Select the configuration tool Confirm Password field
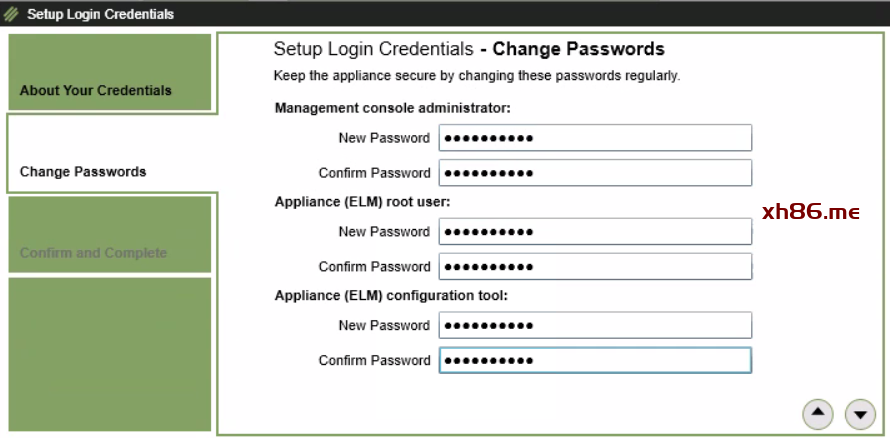 point(595,360)
